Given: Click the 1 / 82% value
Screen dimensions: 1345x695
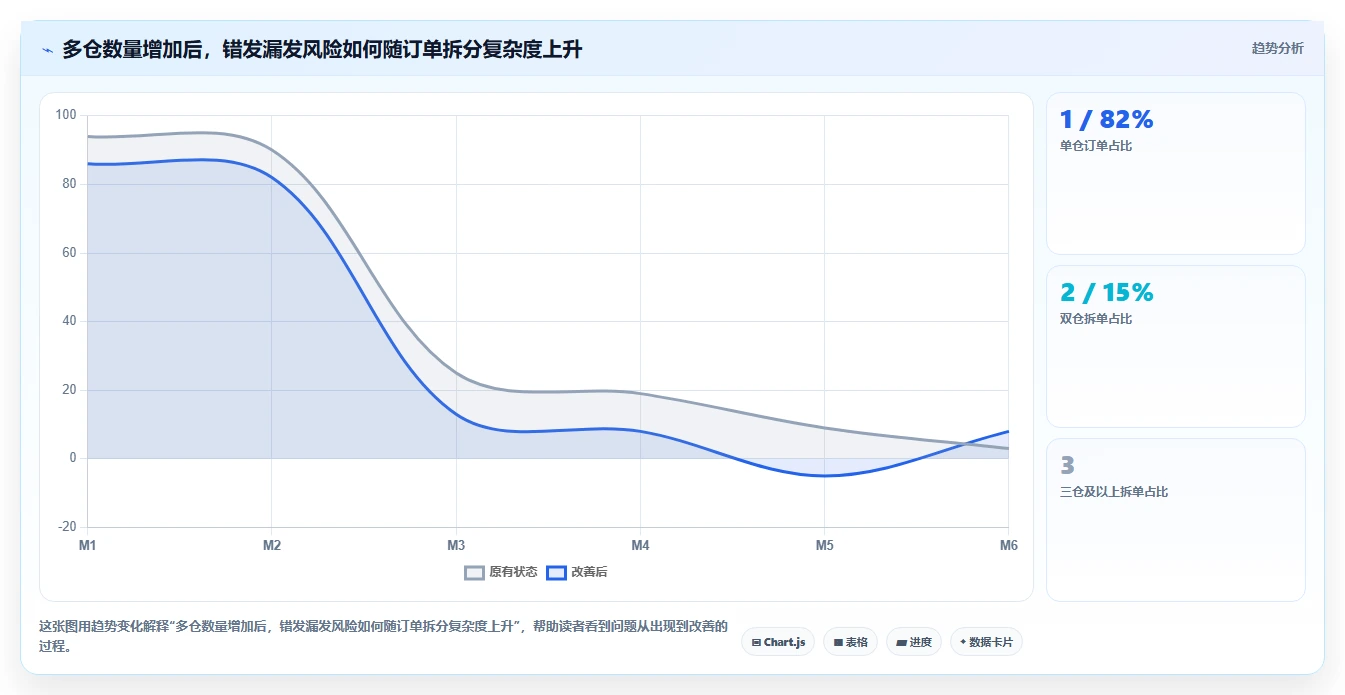Looking at the screenshot, I should point(1106,120).
